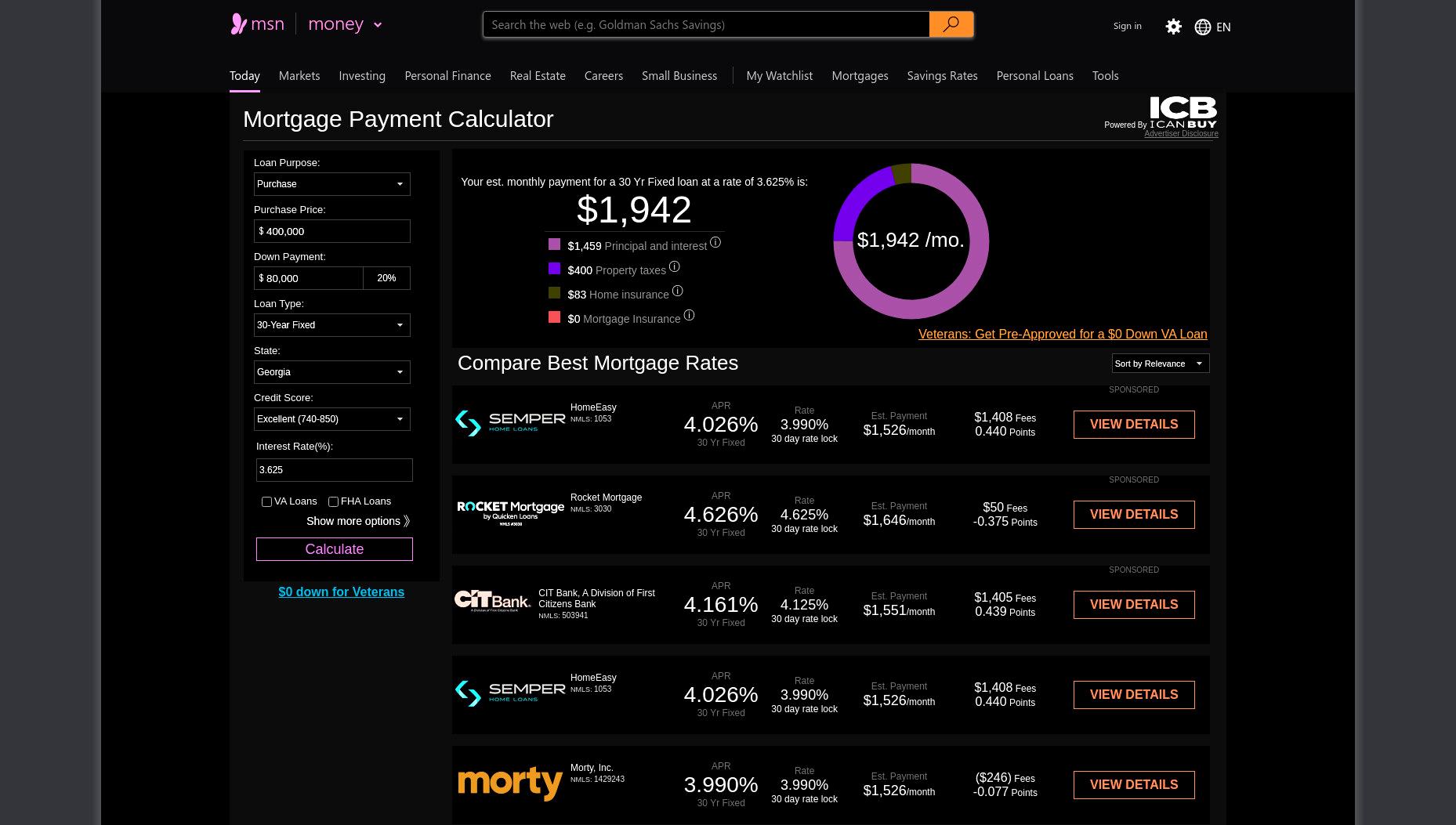The width and height of the screenshot is (1456, 825).
Task: Click the EN language label
Action: [x=1223, y=27]
